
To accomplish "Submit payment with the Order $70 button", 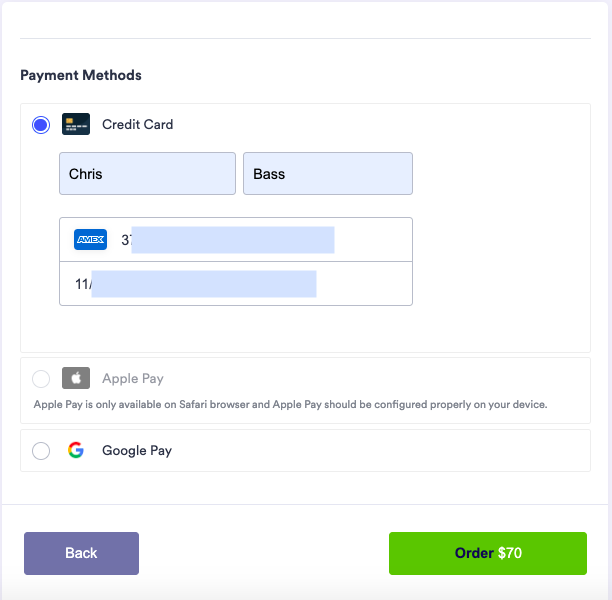I will [x=487, y=553].
